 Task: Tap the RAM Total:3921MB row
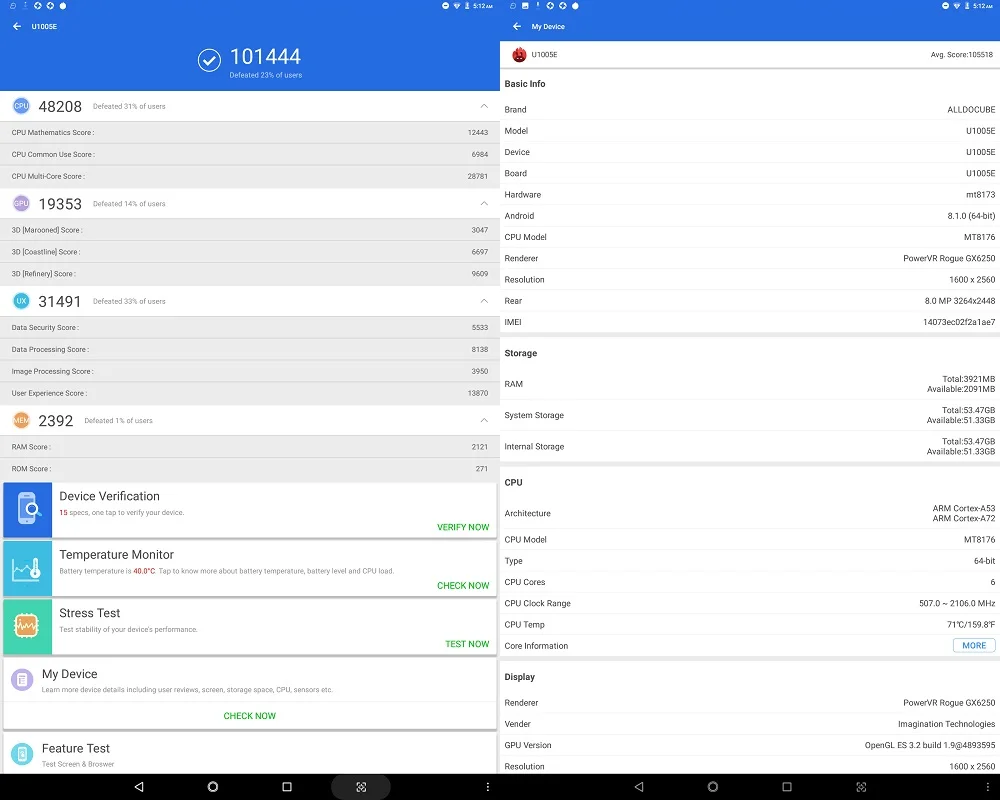[750, 384]
